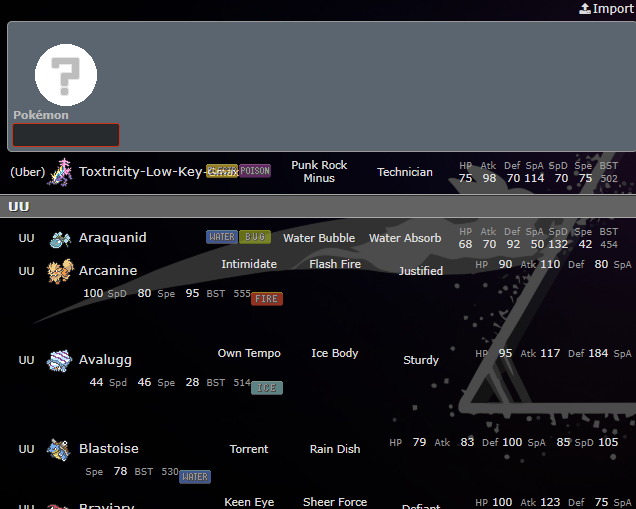Click Justified ability
636x509 pixels.
point(421,271)
